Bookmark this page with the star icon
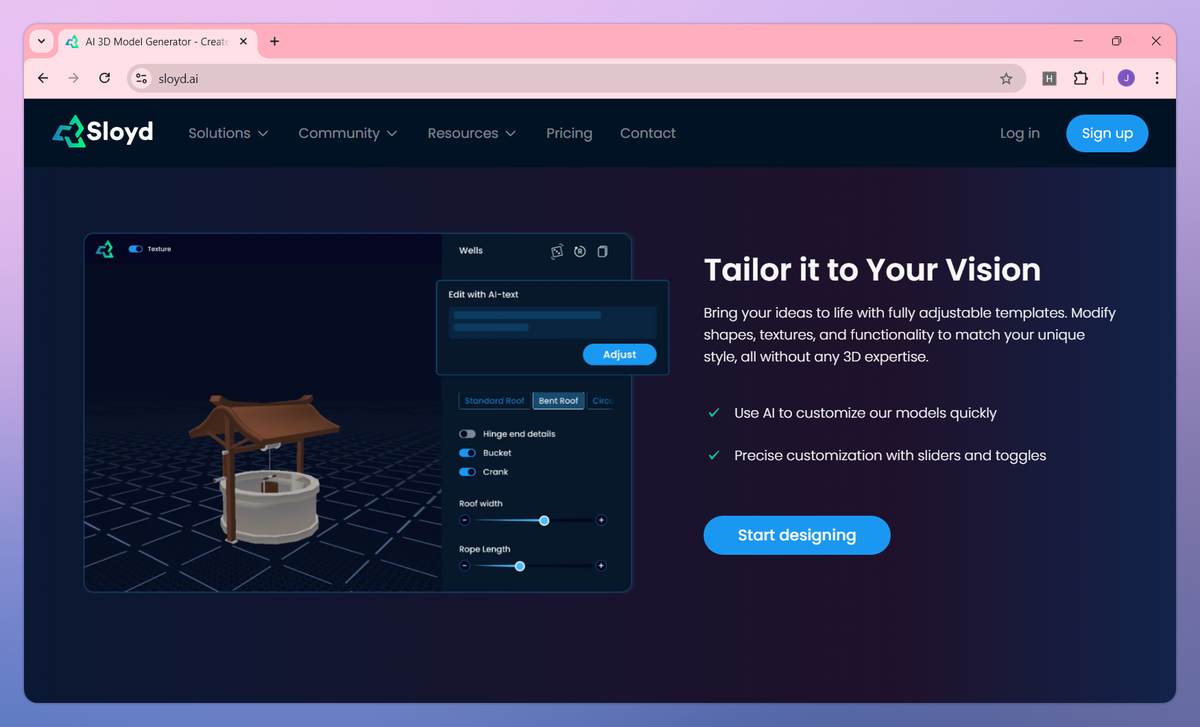Image resolution: width=1200 pixels, height=727 pixels. click(1006, 78)
